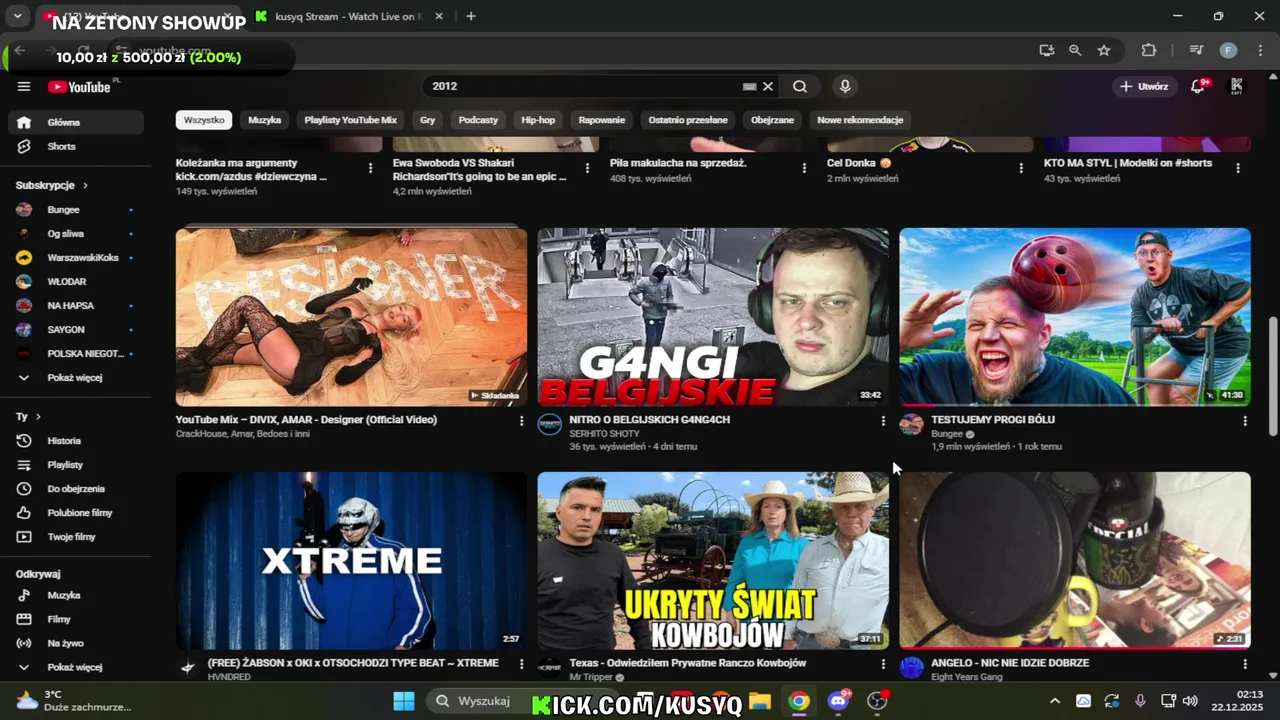Select the Hip-hop filter chip

click(x=538, y=120)
